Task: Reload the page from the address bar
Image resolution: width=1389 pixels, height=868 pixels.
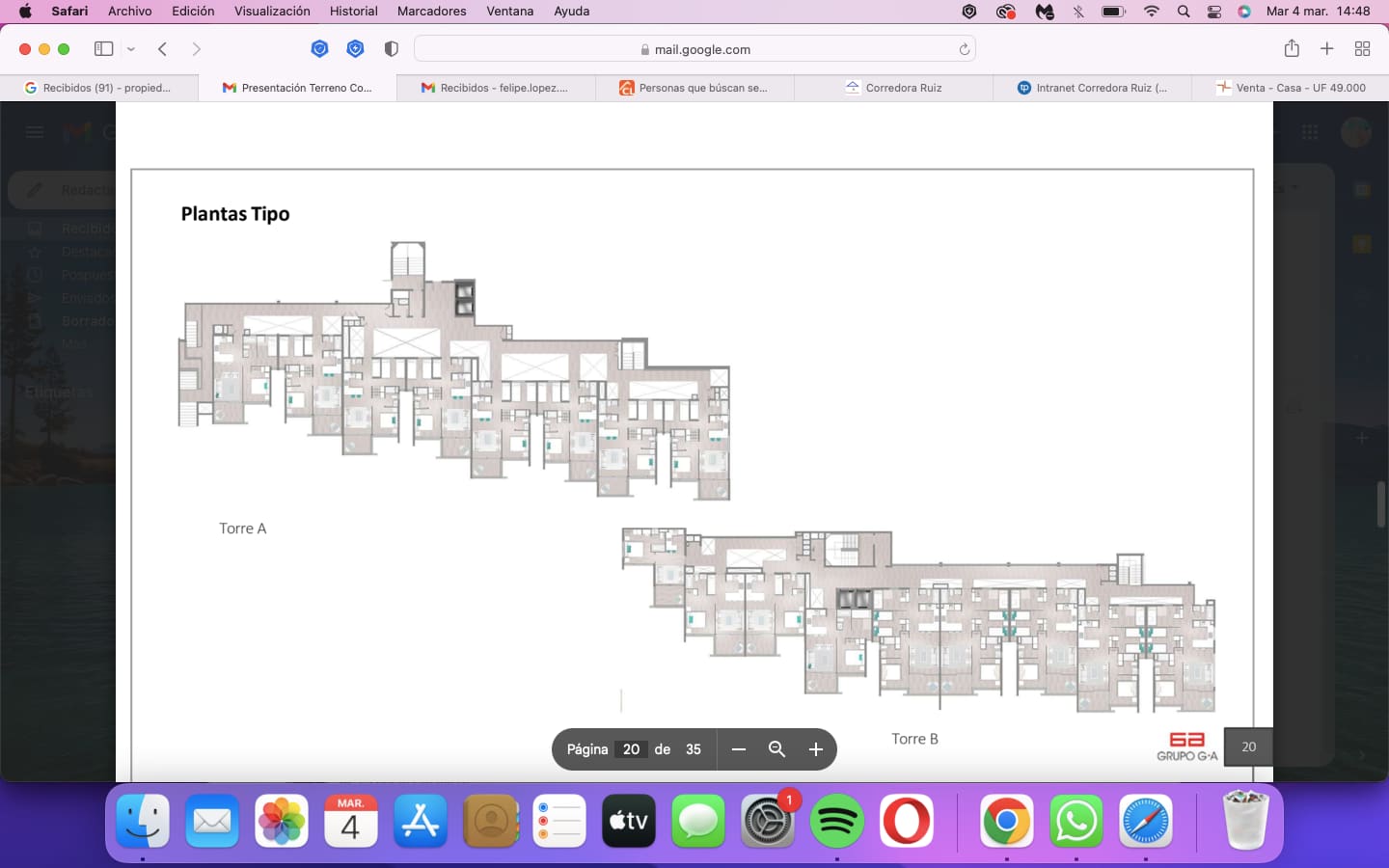Action: coord(964,49)
